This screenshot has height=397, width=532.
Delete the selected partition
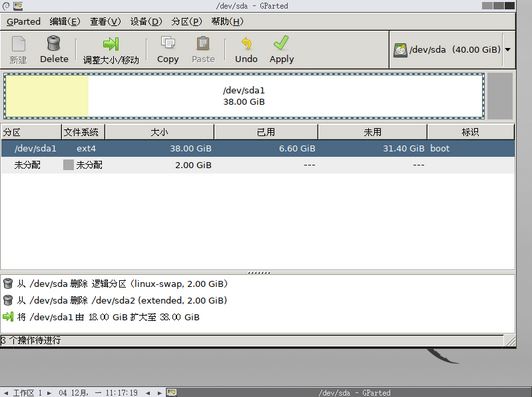tap(54, 49)
